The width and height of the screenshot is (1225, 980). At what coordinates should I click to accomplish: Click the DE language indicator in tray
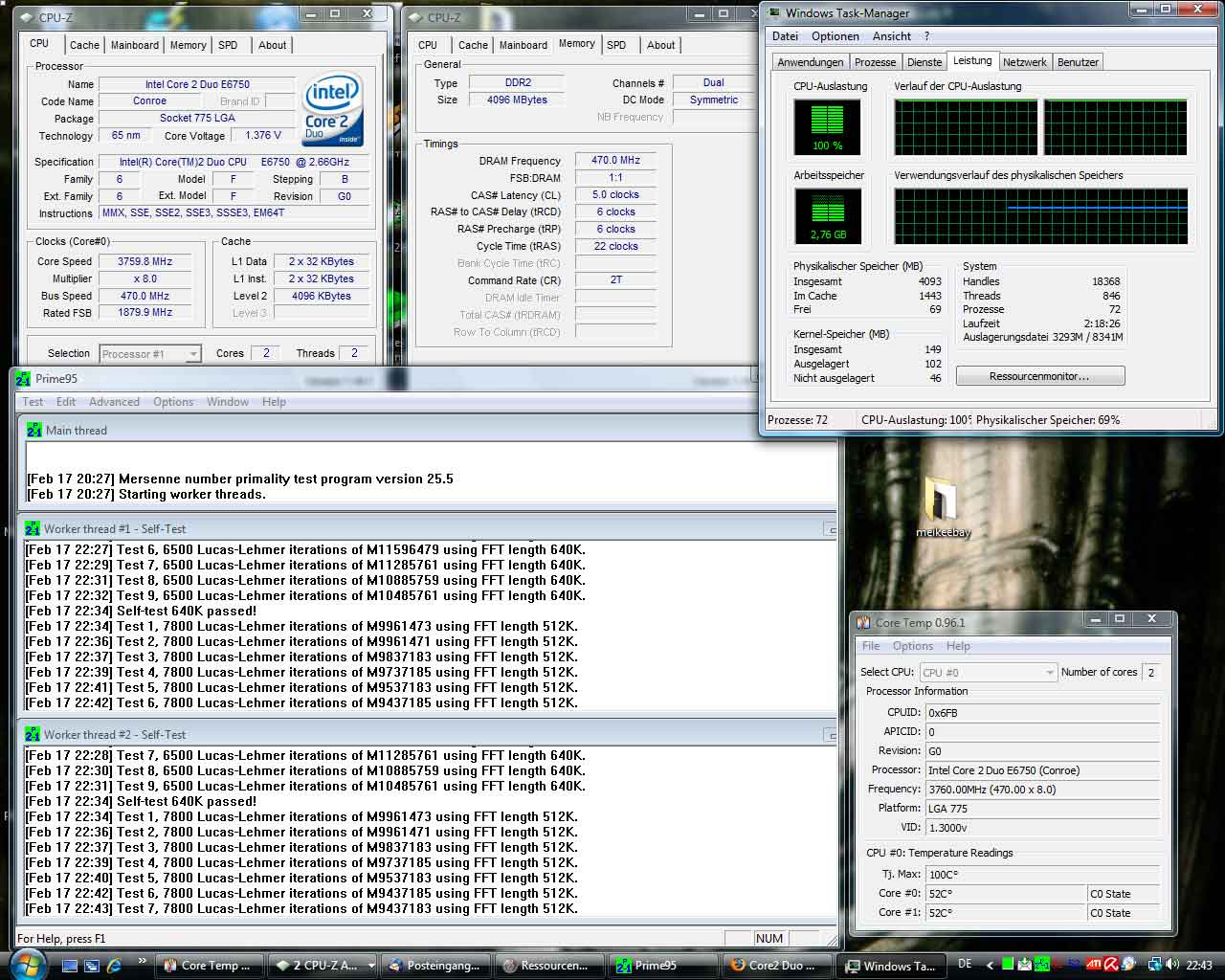pos(965,965)
